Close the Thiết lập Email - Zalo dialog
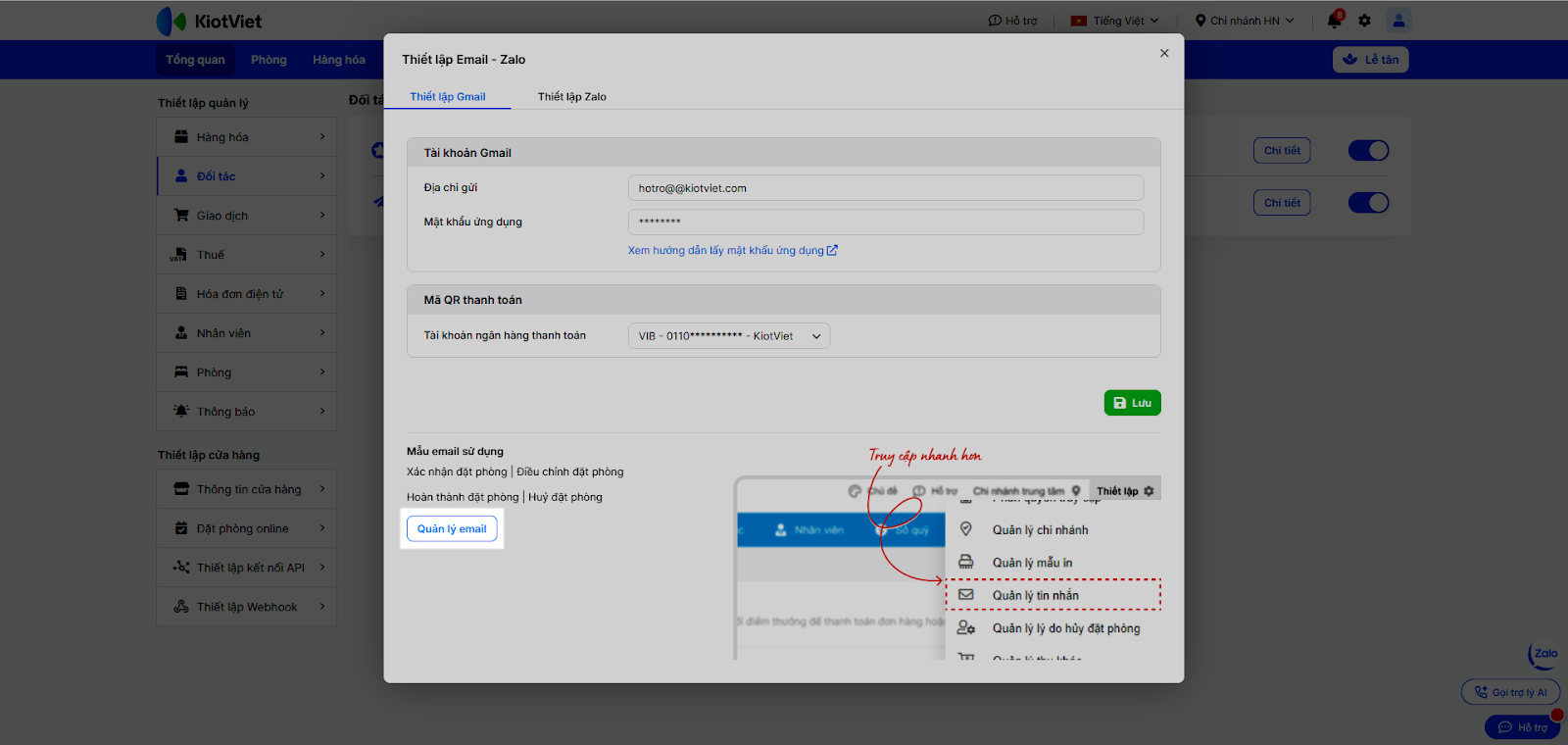 [x=1164, y=54]
